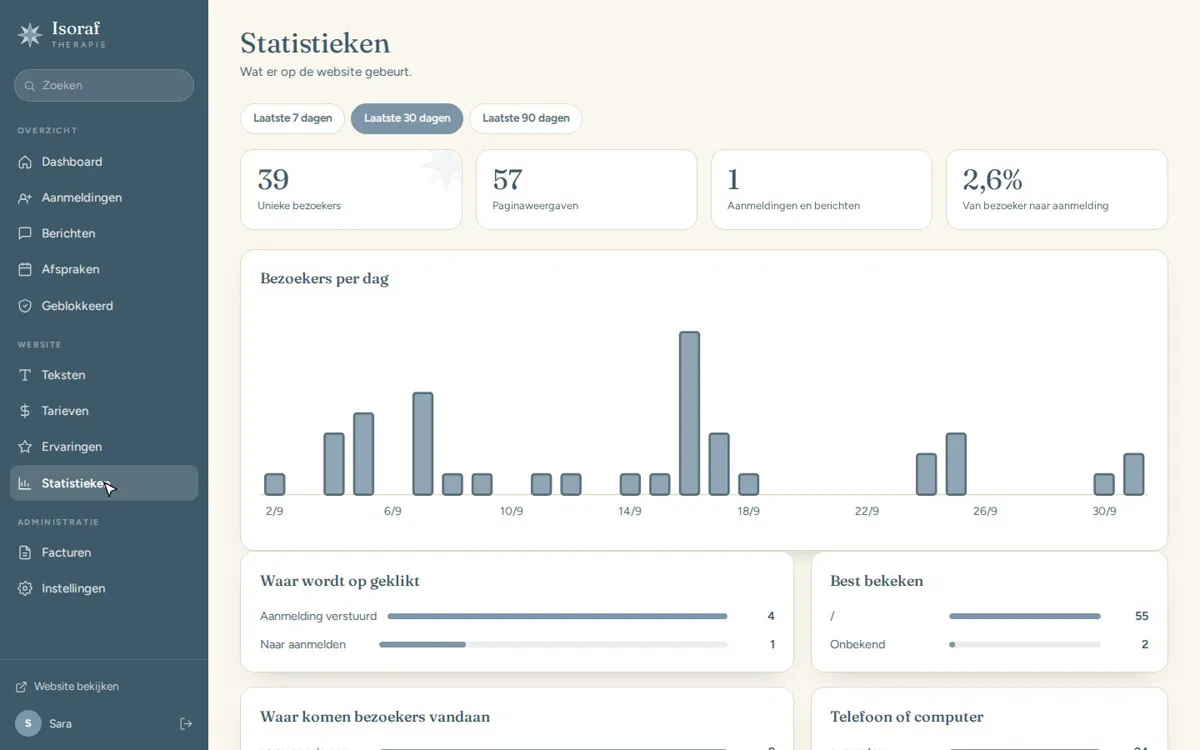Image resolution: width=1200 pixels, height=750 pixels.
Task: Open the Dashboard menu item
Action: coord(104,162)
